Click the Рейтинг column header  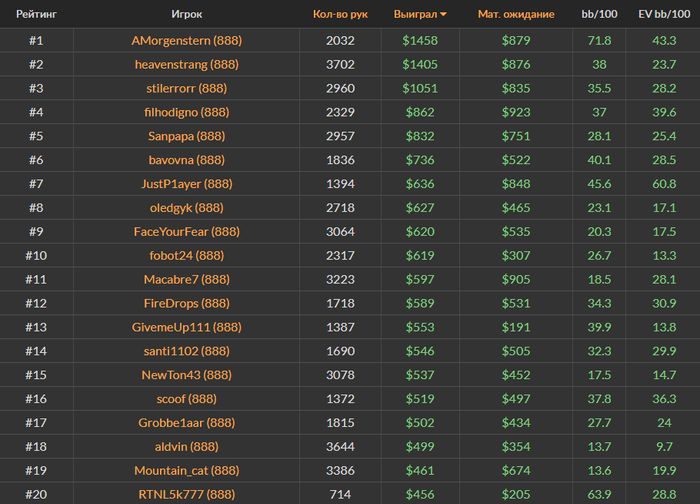pos(36,15)
